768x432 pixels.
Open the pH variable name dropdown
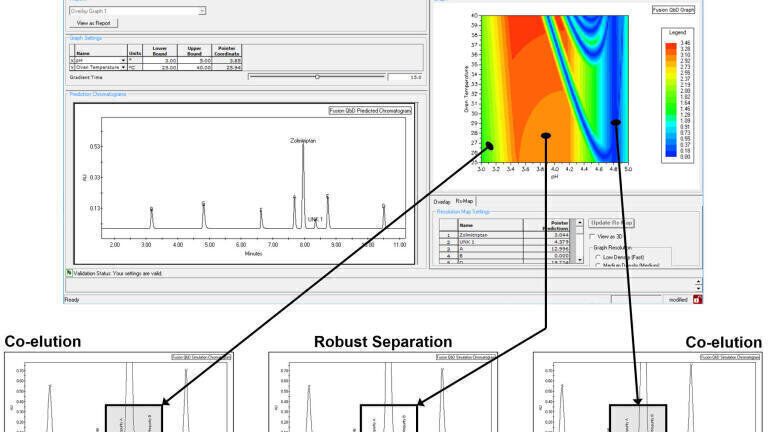pos(123,61)
